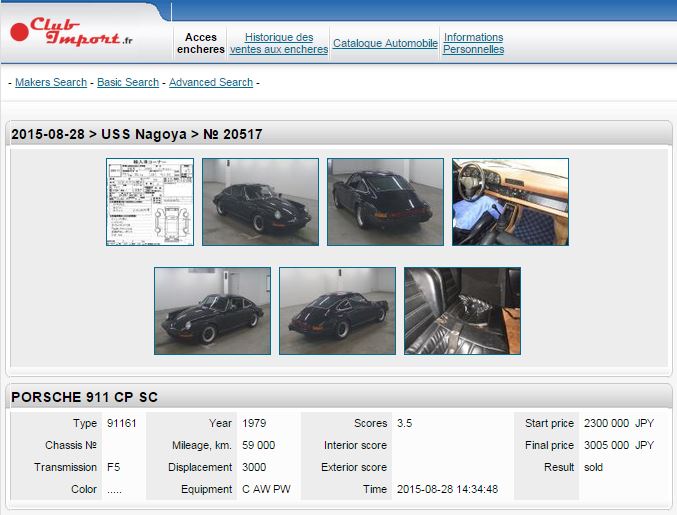View the rear-side Porsche photo in top row
Image resolution: width=677 pixels, height=515 pixels.
(385, 202)
